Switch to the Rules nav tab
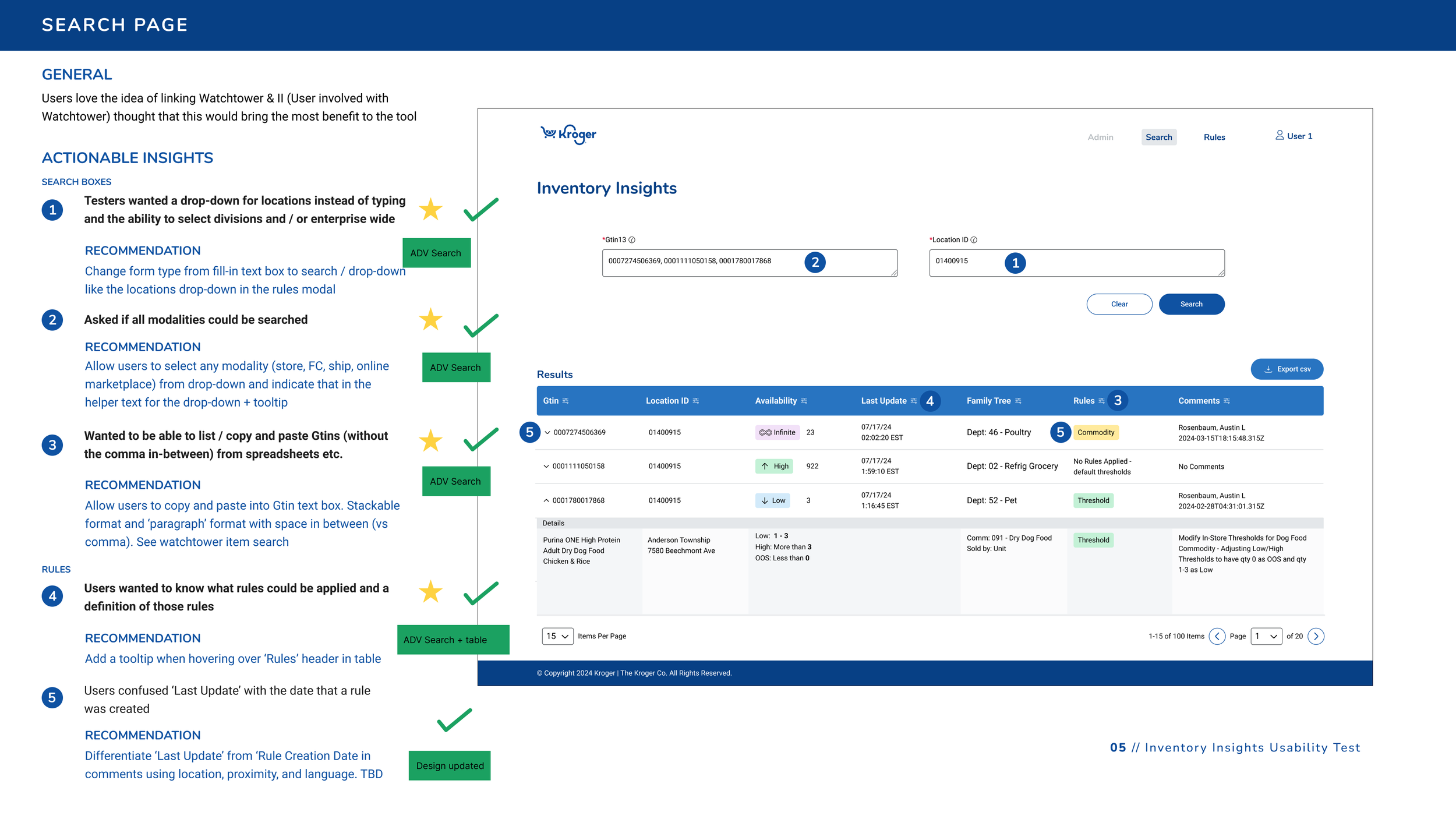This screenshot has width=1456, height=819. tap(1214, 137)
